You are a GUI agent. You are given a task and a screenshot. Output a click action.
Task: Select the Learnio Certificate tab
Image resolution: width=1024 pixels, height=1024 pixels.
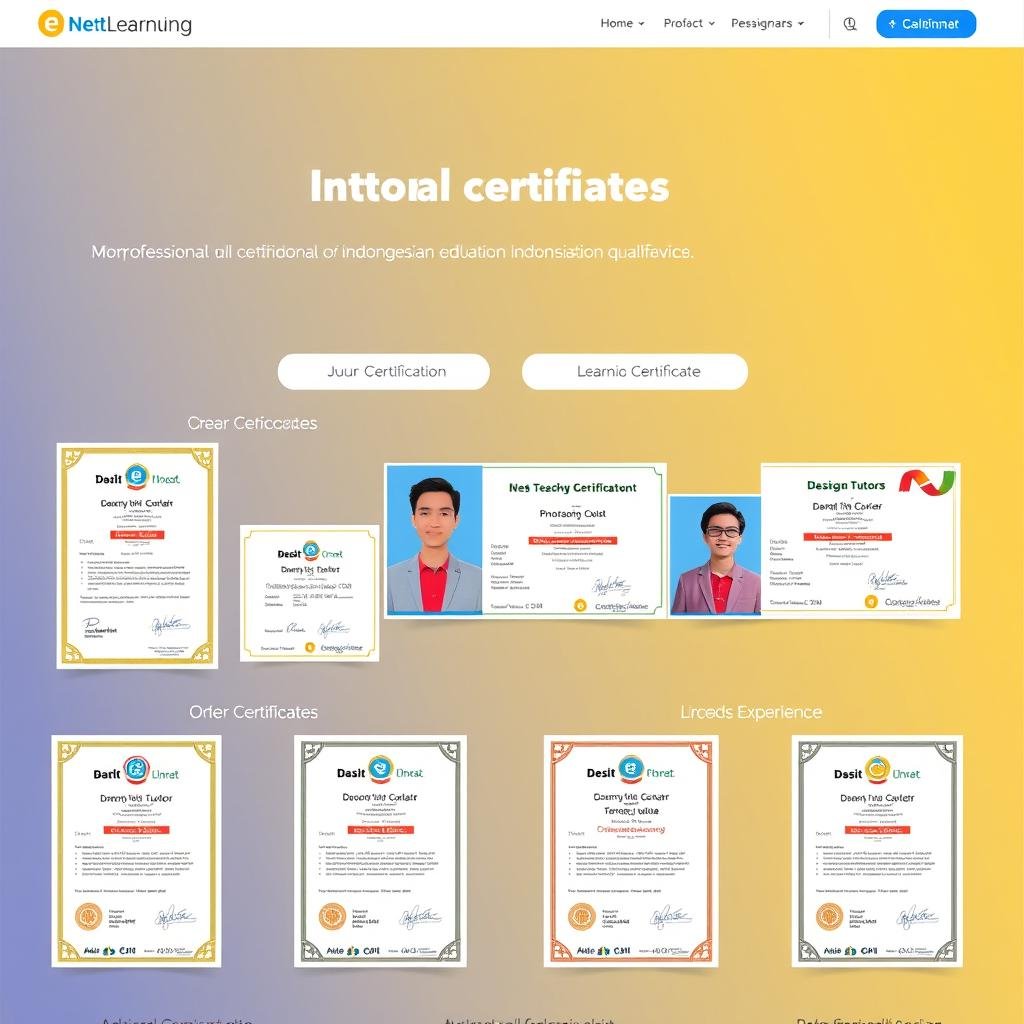tap(635, 371)
